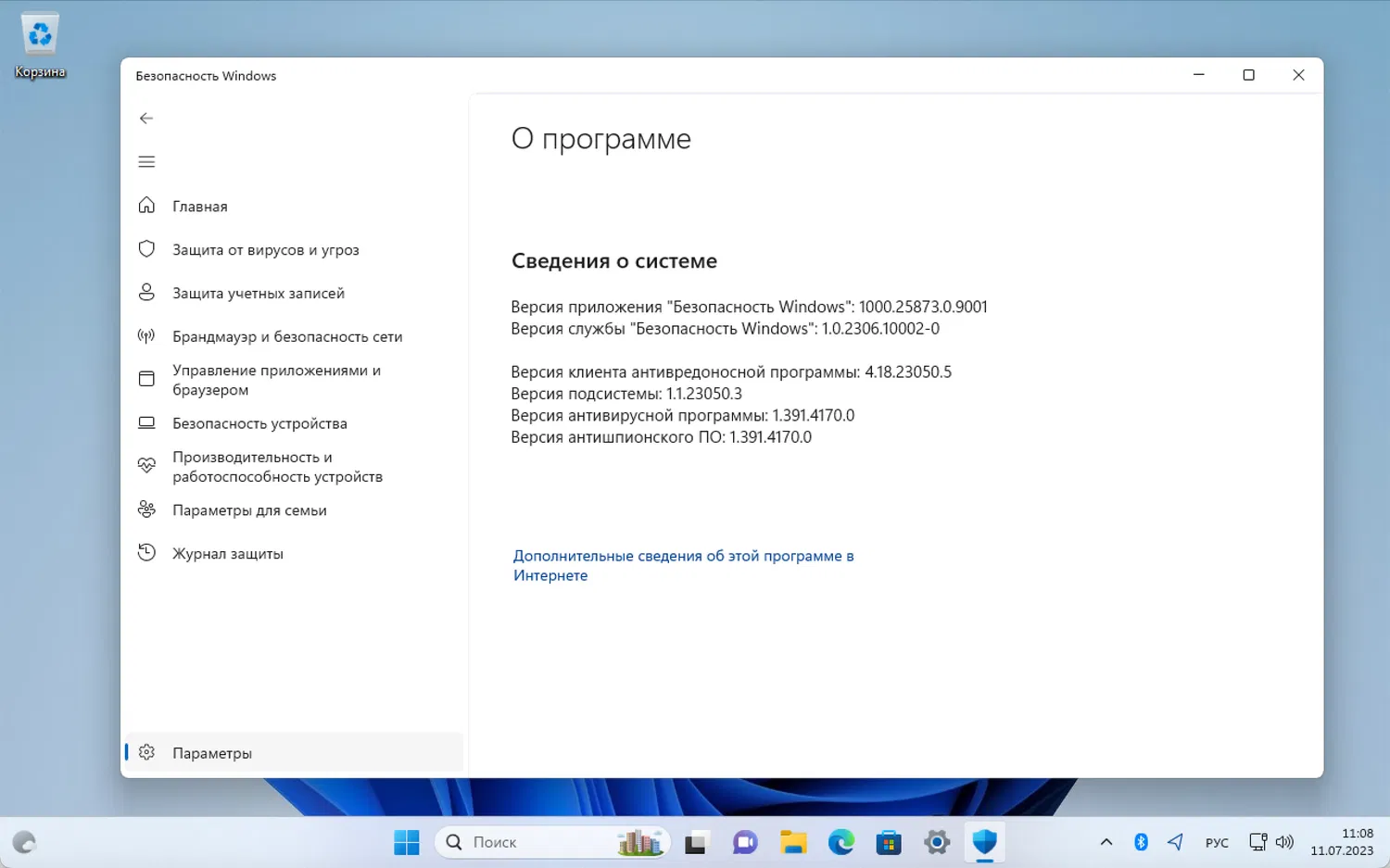
Task: Open the network tray icon
Action: click(x=1257, y=842)
